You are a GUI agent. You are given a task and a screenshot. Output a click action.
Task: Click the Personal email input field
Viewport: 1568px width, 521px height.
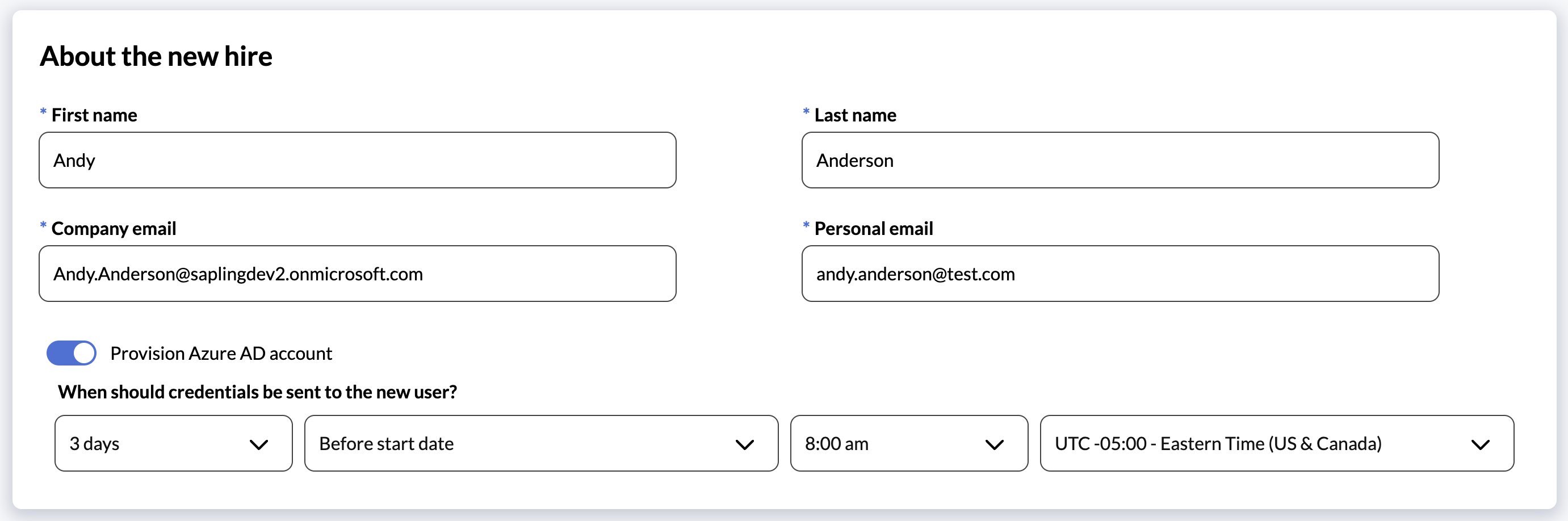pyautogui.click(x=1120, y=274)
